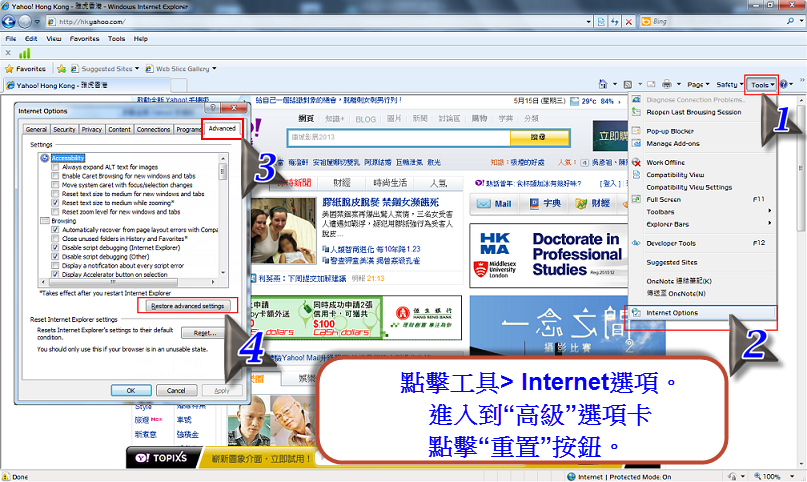807x482 pixels.
Task: Click OK in Internet Options dialog
Action: (131, 390)
